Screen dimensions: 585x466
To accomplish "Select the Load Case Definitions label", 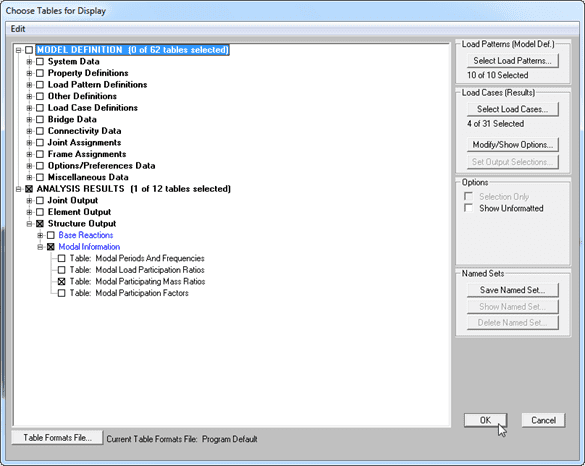I will pos(93,108).
